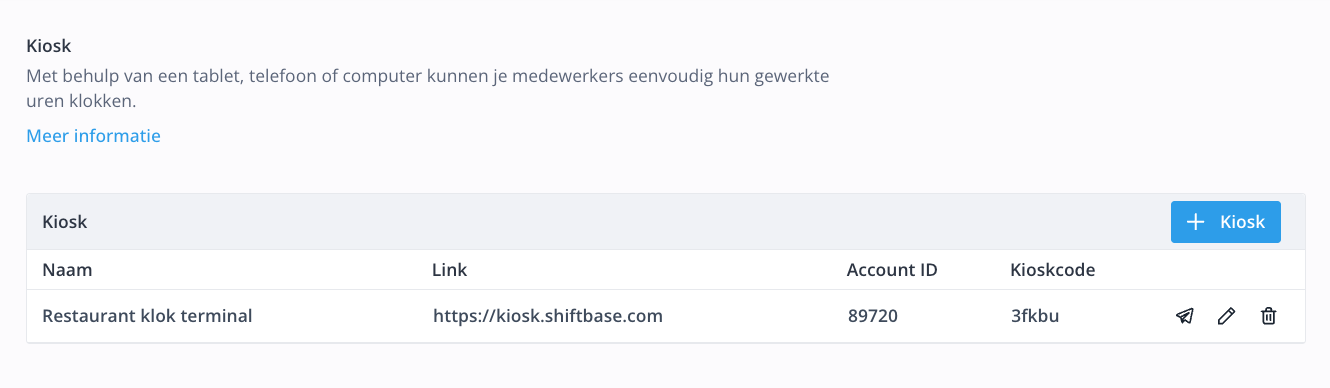The height and width of the screenshot is (388, 1330).
Task: Click the Account ID column header
Action: coord(892,270)
